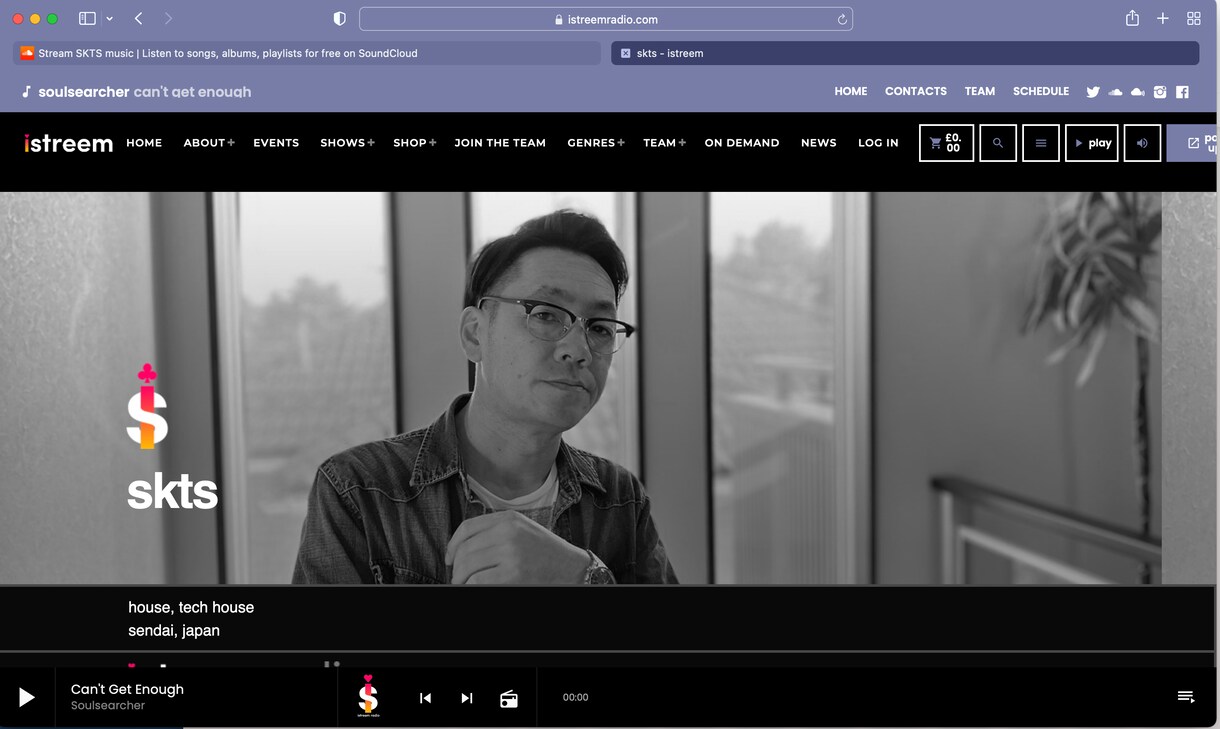
Task: Expand the SHOP menu
Action: [415, 143]
